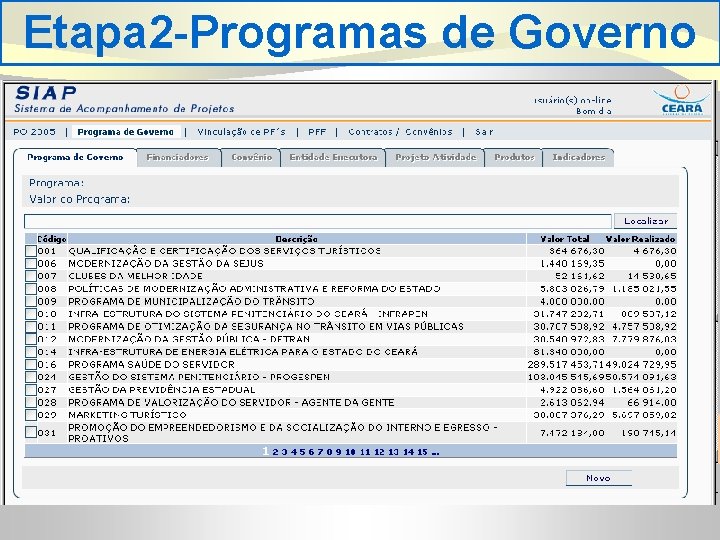This screenshot has height=540, width=720.
Task: Check box for Gestão da Previdência Estadual
Action: point(31,390)
